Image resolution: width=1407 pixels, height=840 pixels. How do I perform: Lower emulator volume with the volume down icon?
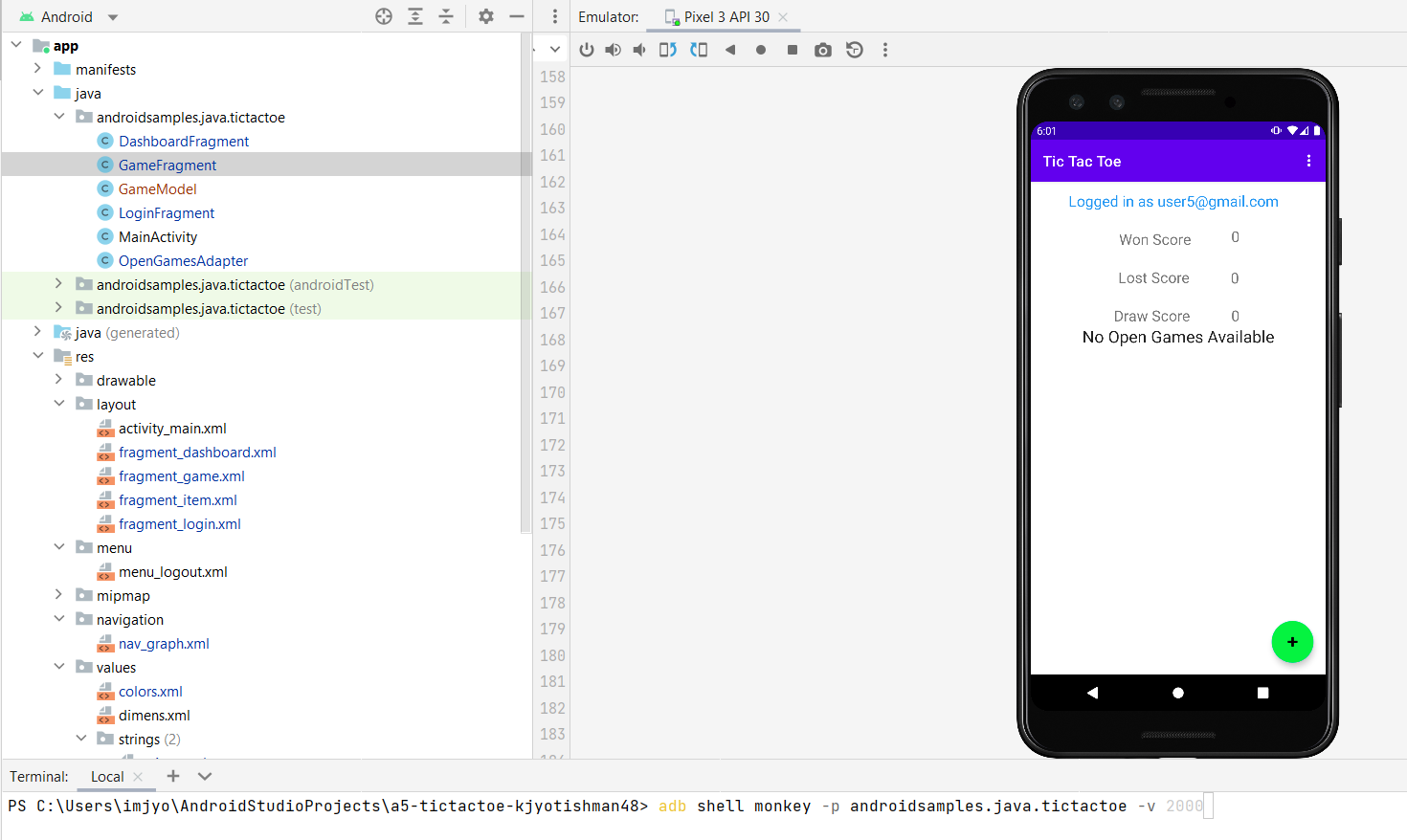(639, 50)
